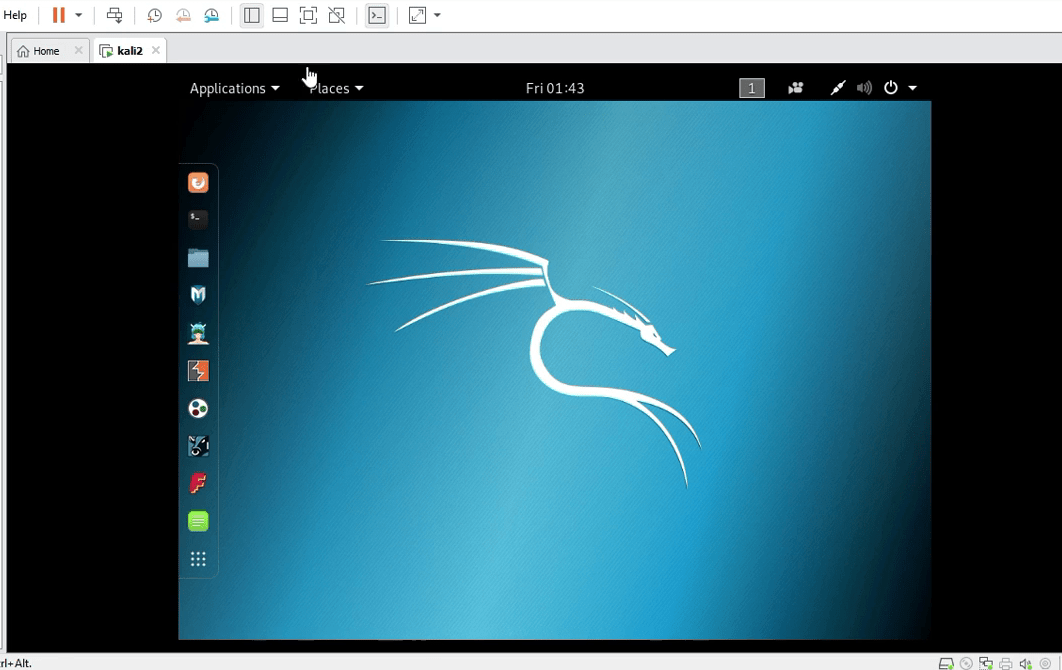Viewport: 1062px width, 670px height.
Task: Click the printer status bar icon
Action: [1006, 663]
